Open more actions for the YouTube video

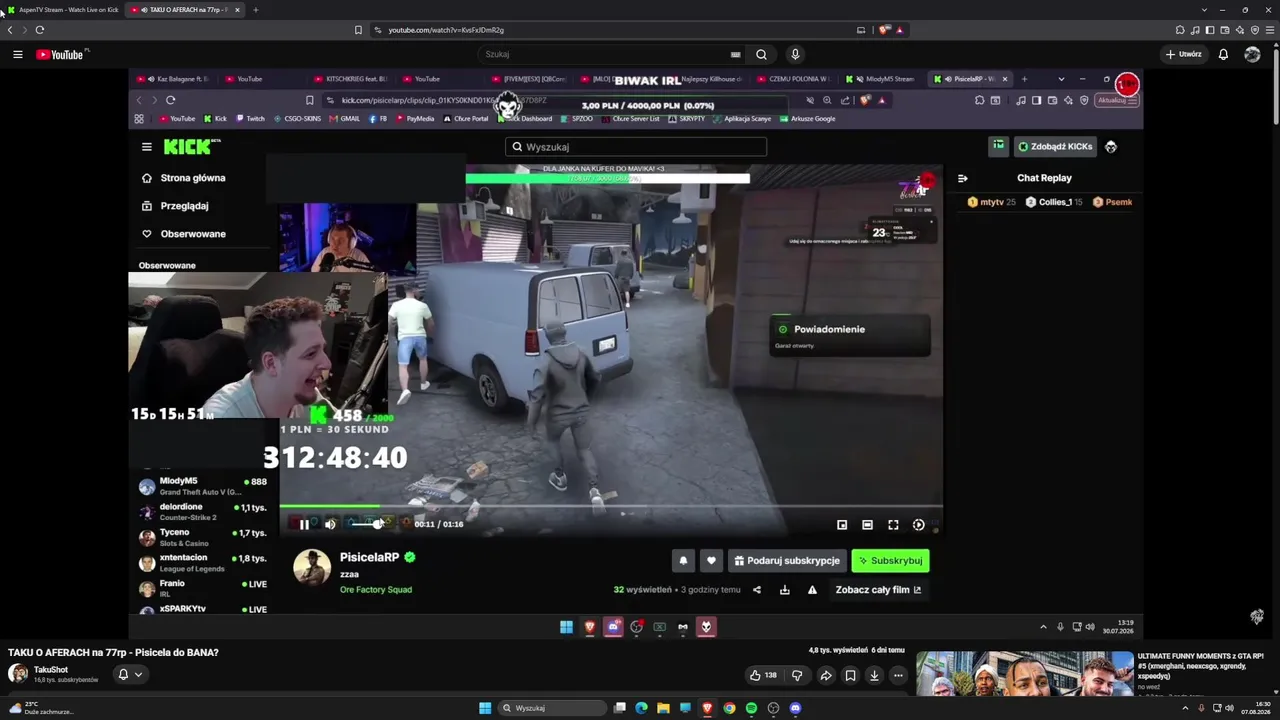point(898,675)
